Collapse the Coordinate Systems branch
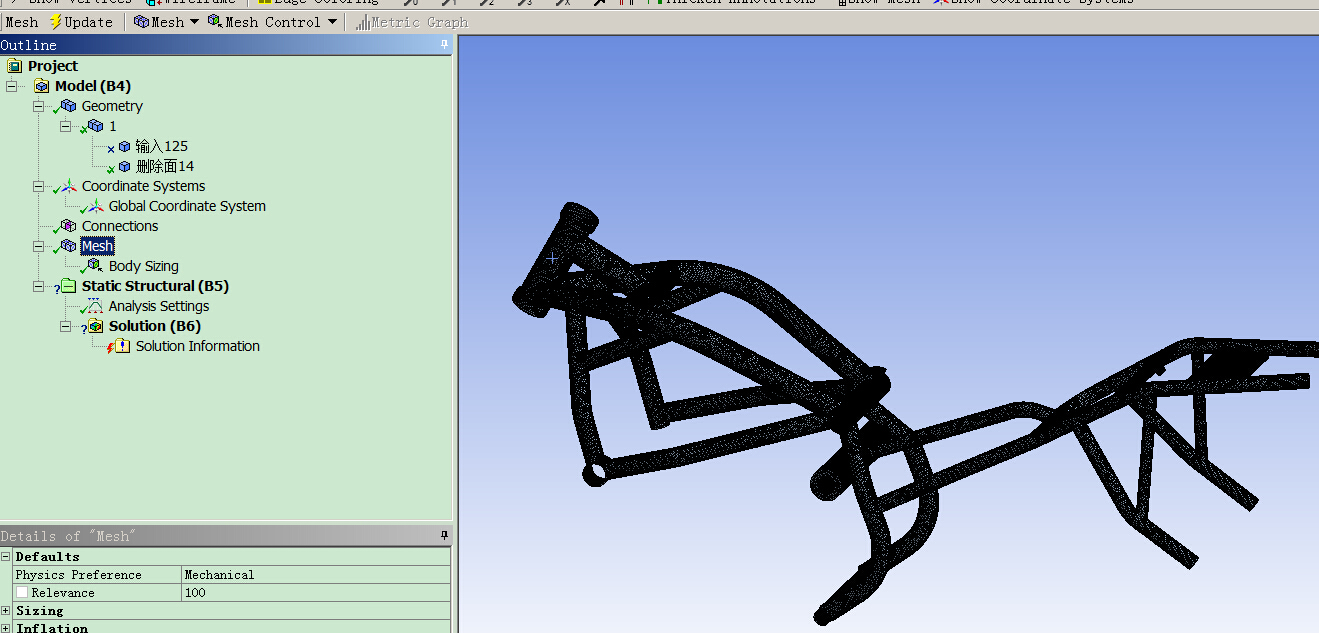This screenshot has width=1319, height=633. (38, 186)
